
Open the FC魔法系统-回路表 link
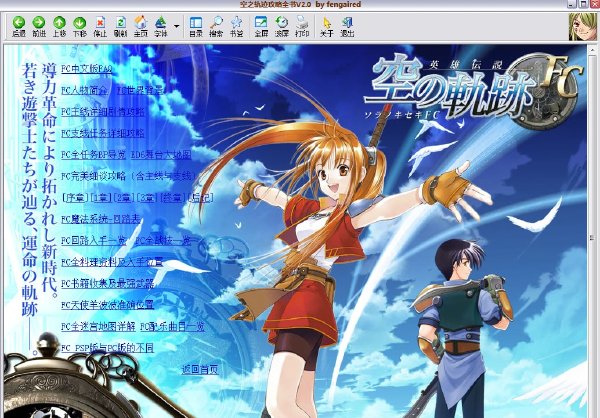click(101, 219)
